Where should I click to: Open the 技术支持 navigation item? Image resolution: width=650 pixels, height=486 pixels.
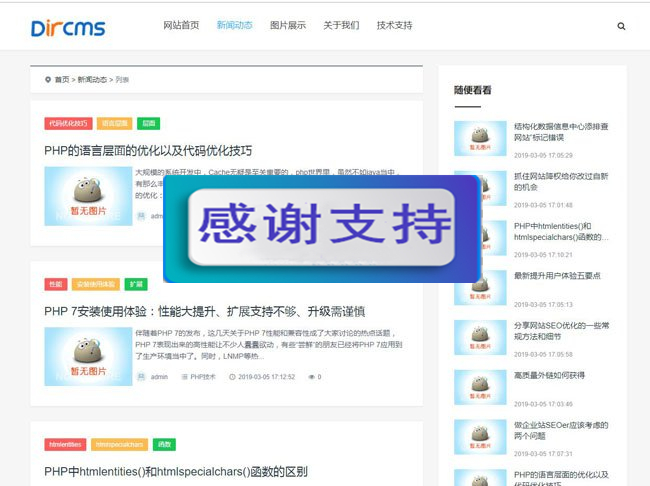[x=394, y=25]
